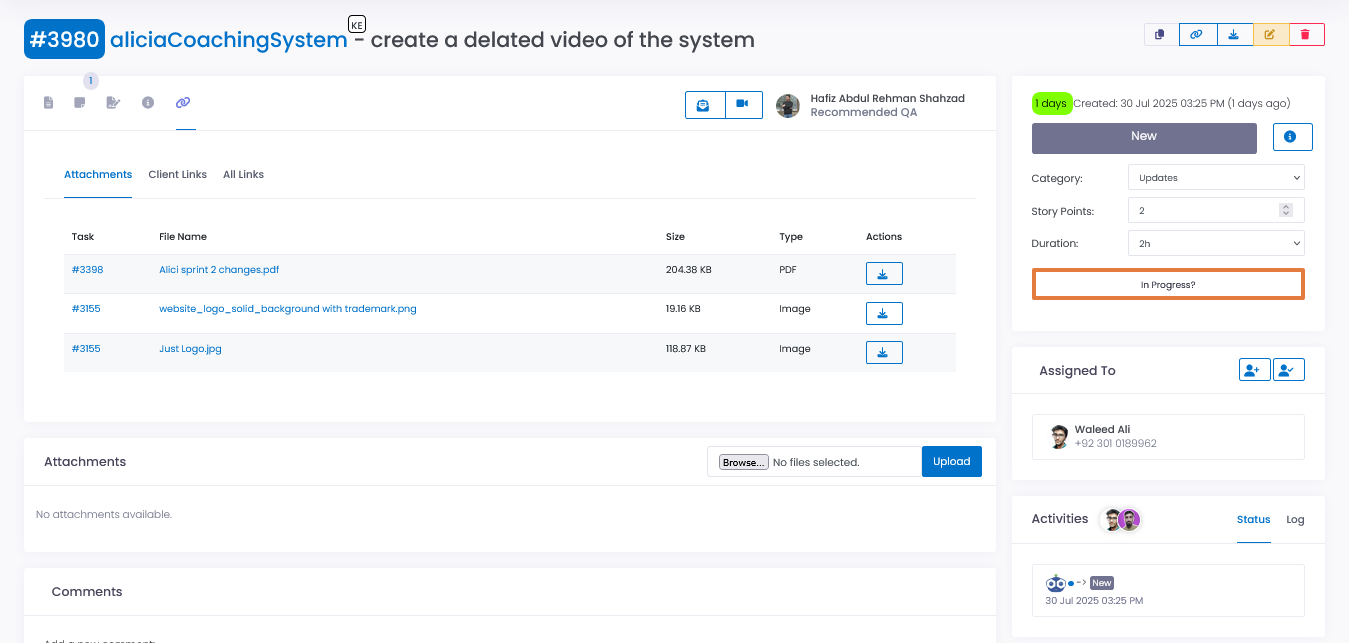
Task: Switch to the Log tab in Activities
Action: coord(1295,519)
